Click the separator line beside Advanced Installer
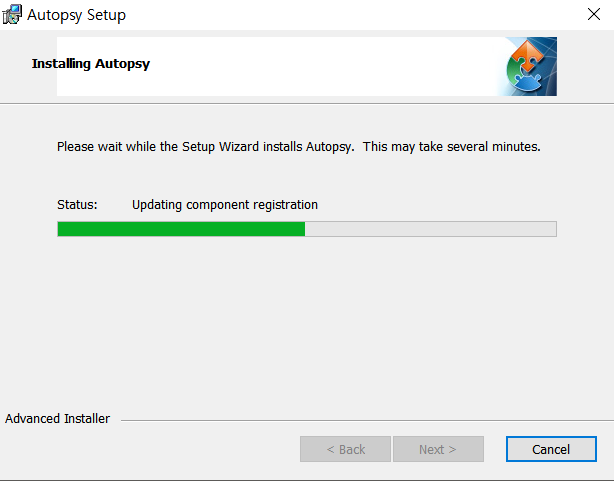Viewport: 614px width, 481px height. click(367, 421)
